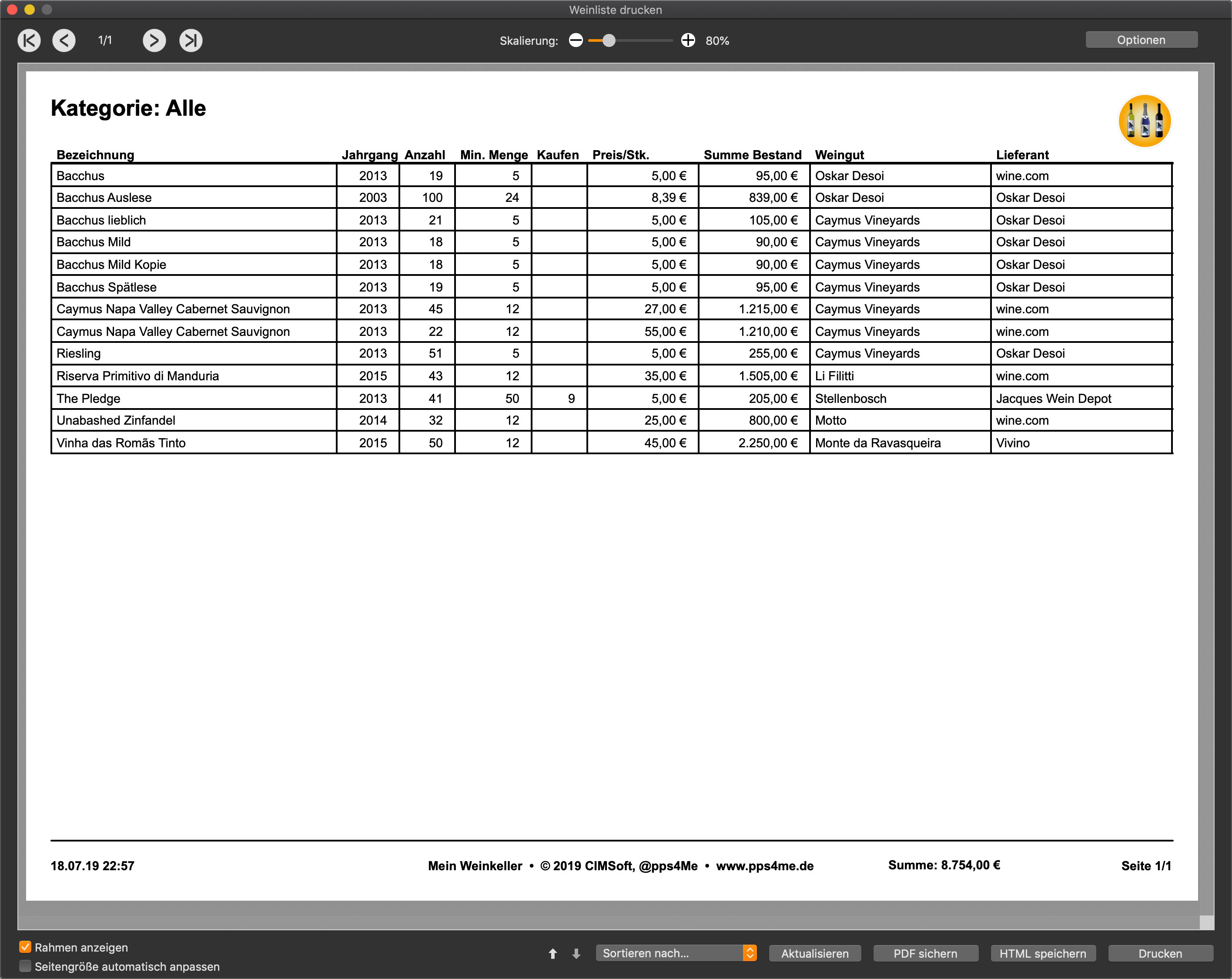
Task: Click Monte da Ravasqueira winery cell
Action: click(878, 443)
